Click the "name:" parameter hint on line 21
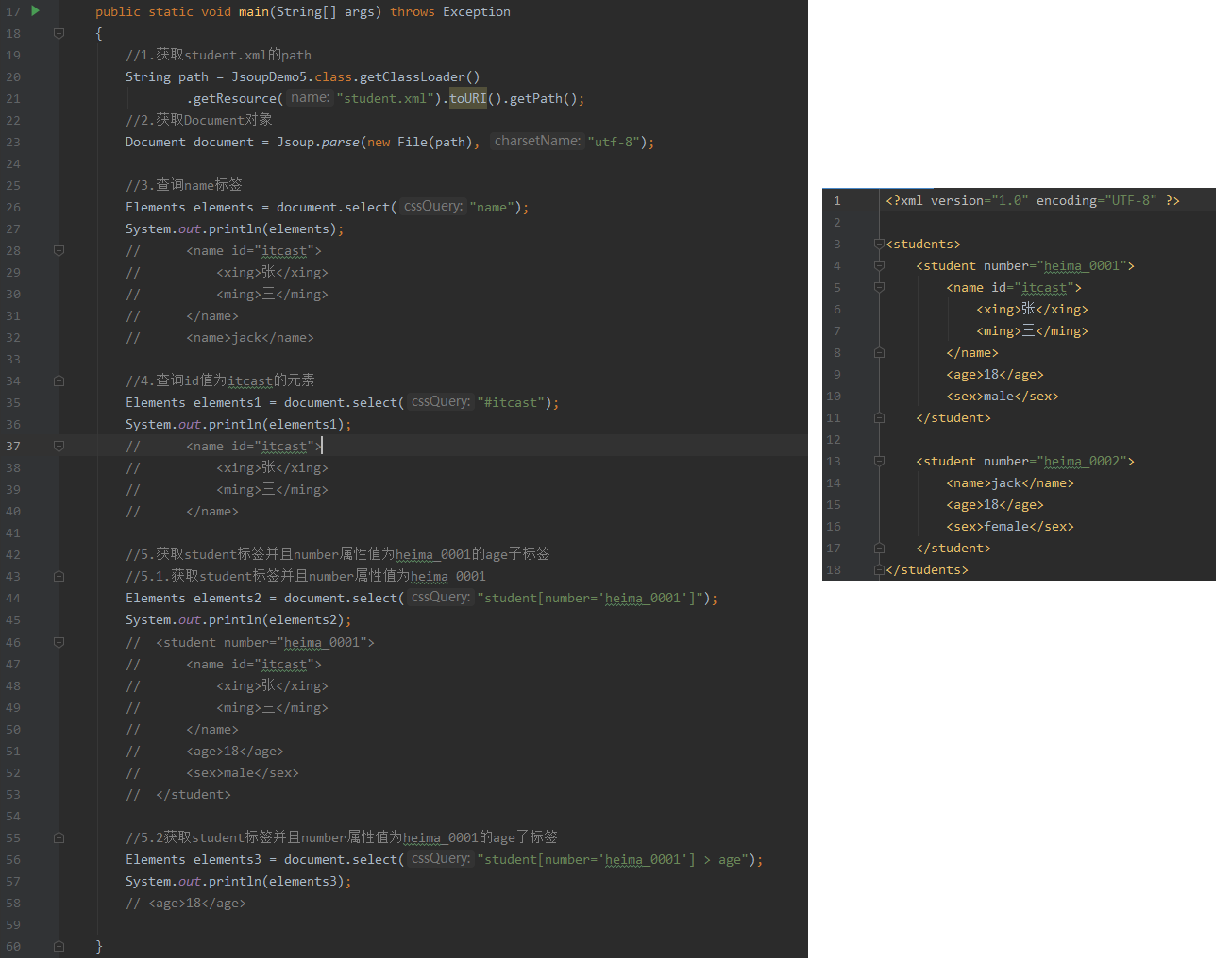 311,98
